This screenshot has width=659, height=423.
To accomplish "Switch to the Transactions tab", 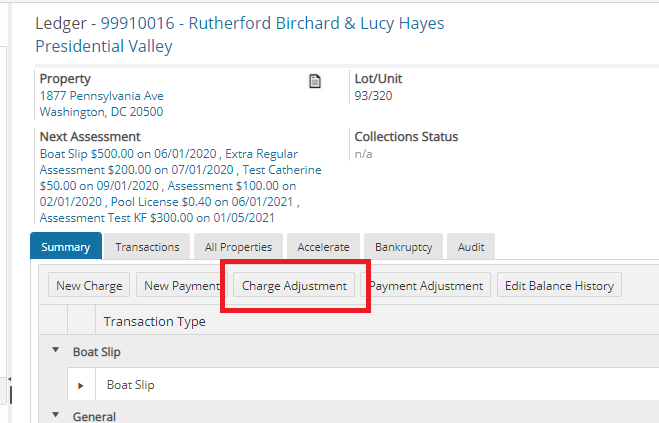I will click(147, 247).
